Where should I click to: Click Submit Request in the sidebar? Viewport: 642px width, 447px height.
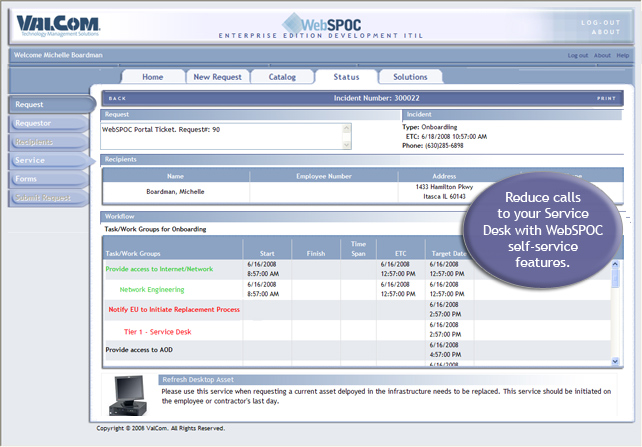pyautogui.click(x=48, y=198)
